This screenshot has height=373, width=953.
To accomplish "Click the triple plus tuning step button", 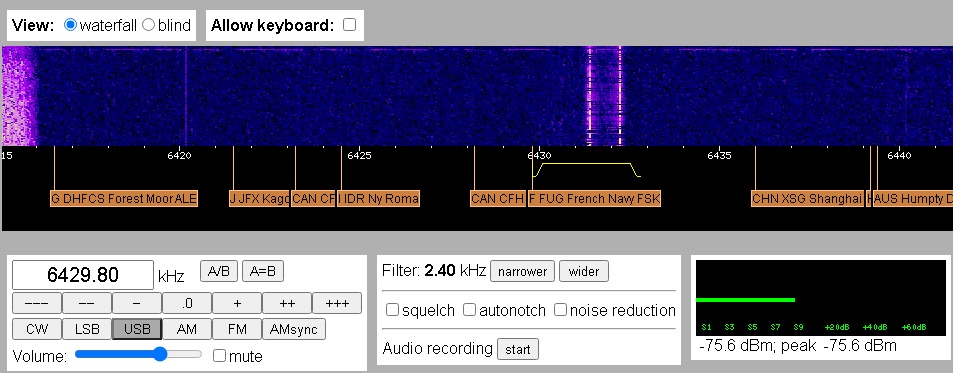I will (x=337, y=303).
